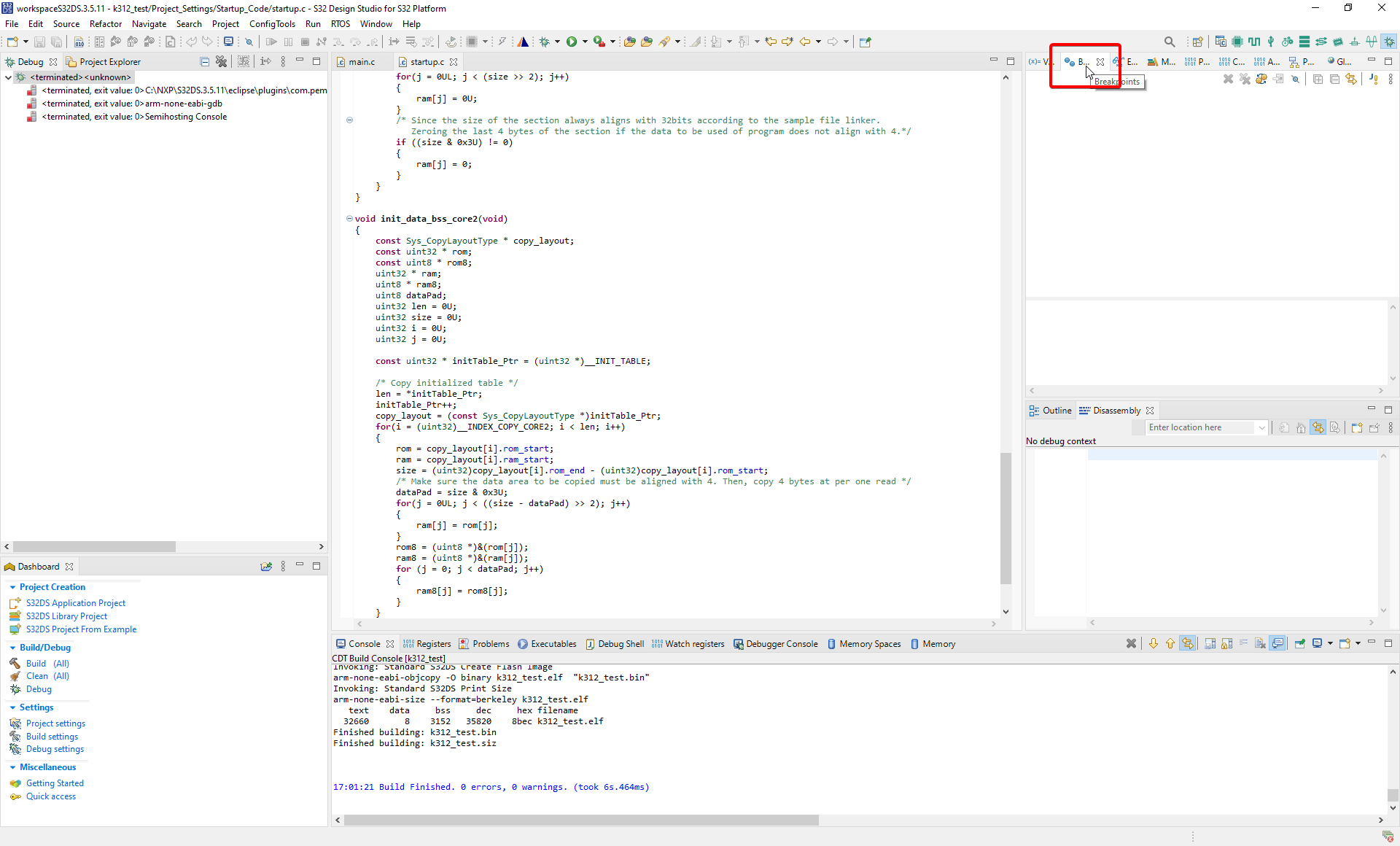The height and width of the screenshot is (846, 1400).
Task: Click the Open Perspective icon
Action: pyautogui.click(x=1197, y=42)
